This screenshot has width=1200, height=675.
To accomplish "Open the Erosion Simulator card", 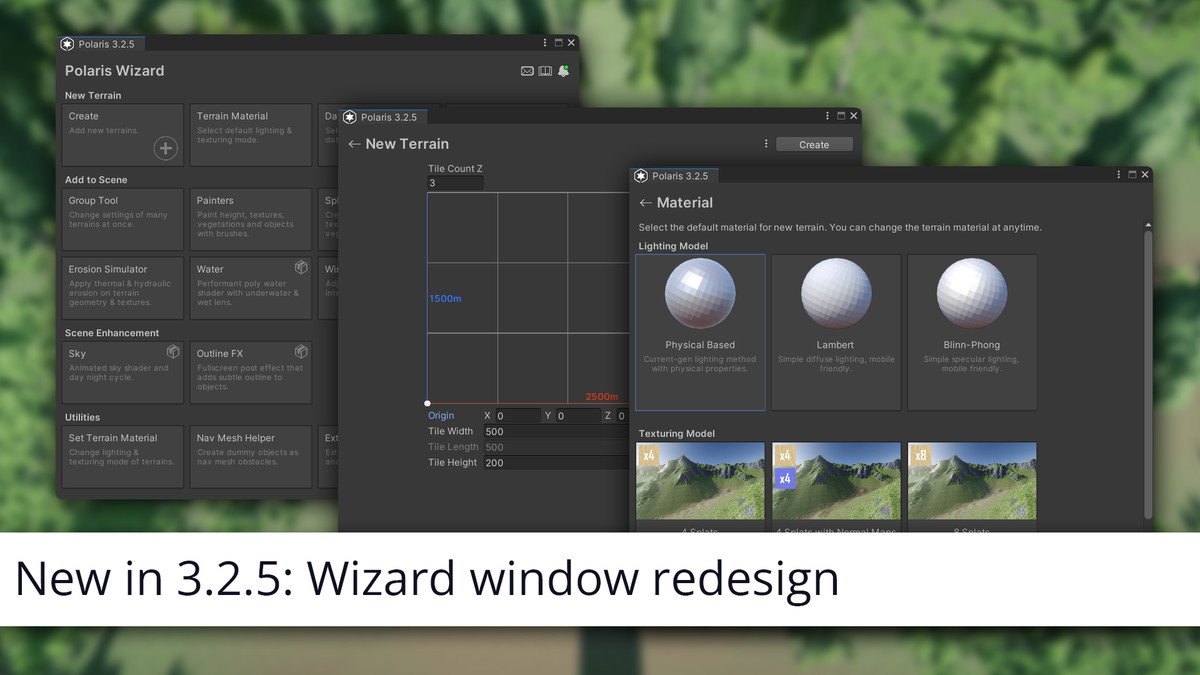I will point(124,290).
